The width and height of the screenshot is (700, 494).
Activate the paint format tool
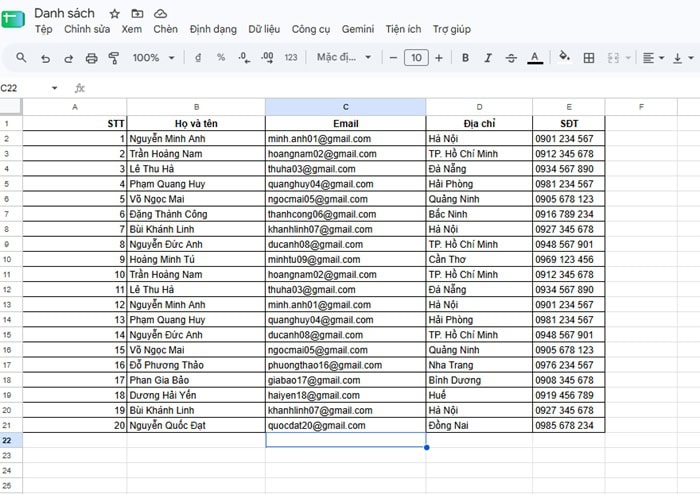click(114, 58)
